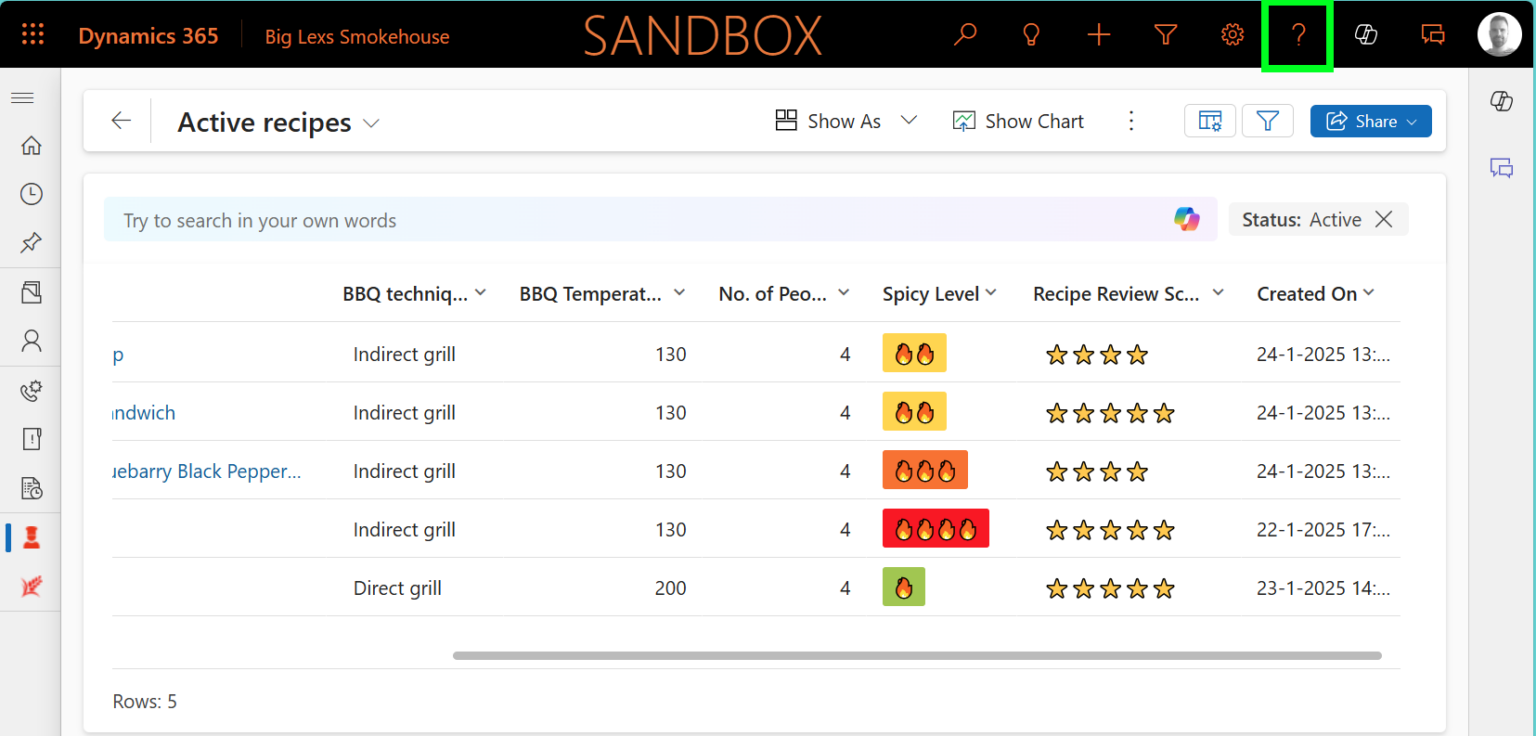Remove the Status: Active filter chip

(1384, 220)
